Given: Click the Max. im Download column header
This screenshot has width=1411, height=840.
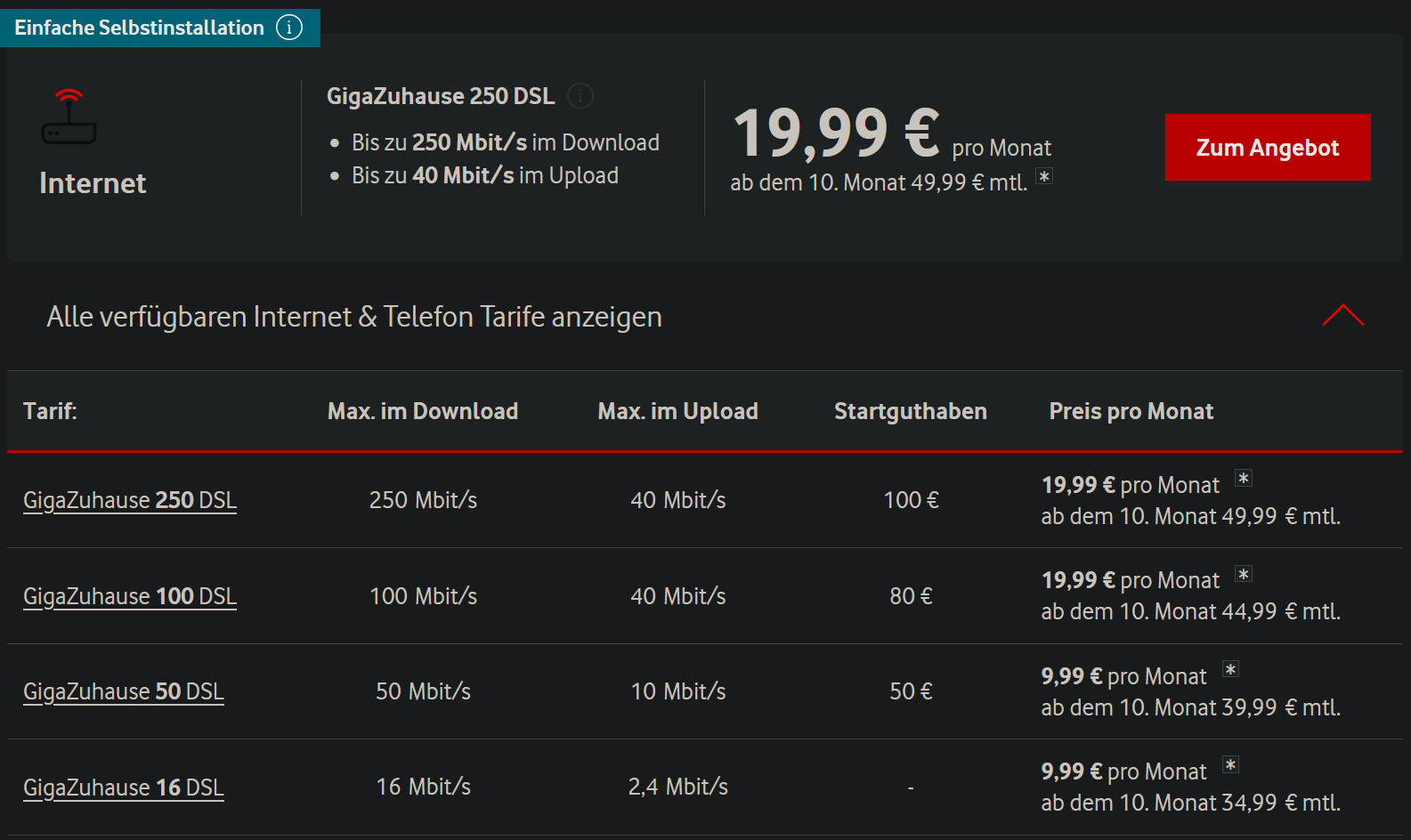Looking at the screenshot, I should [x=423, y=411].
